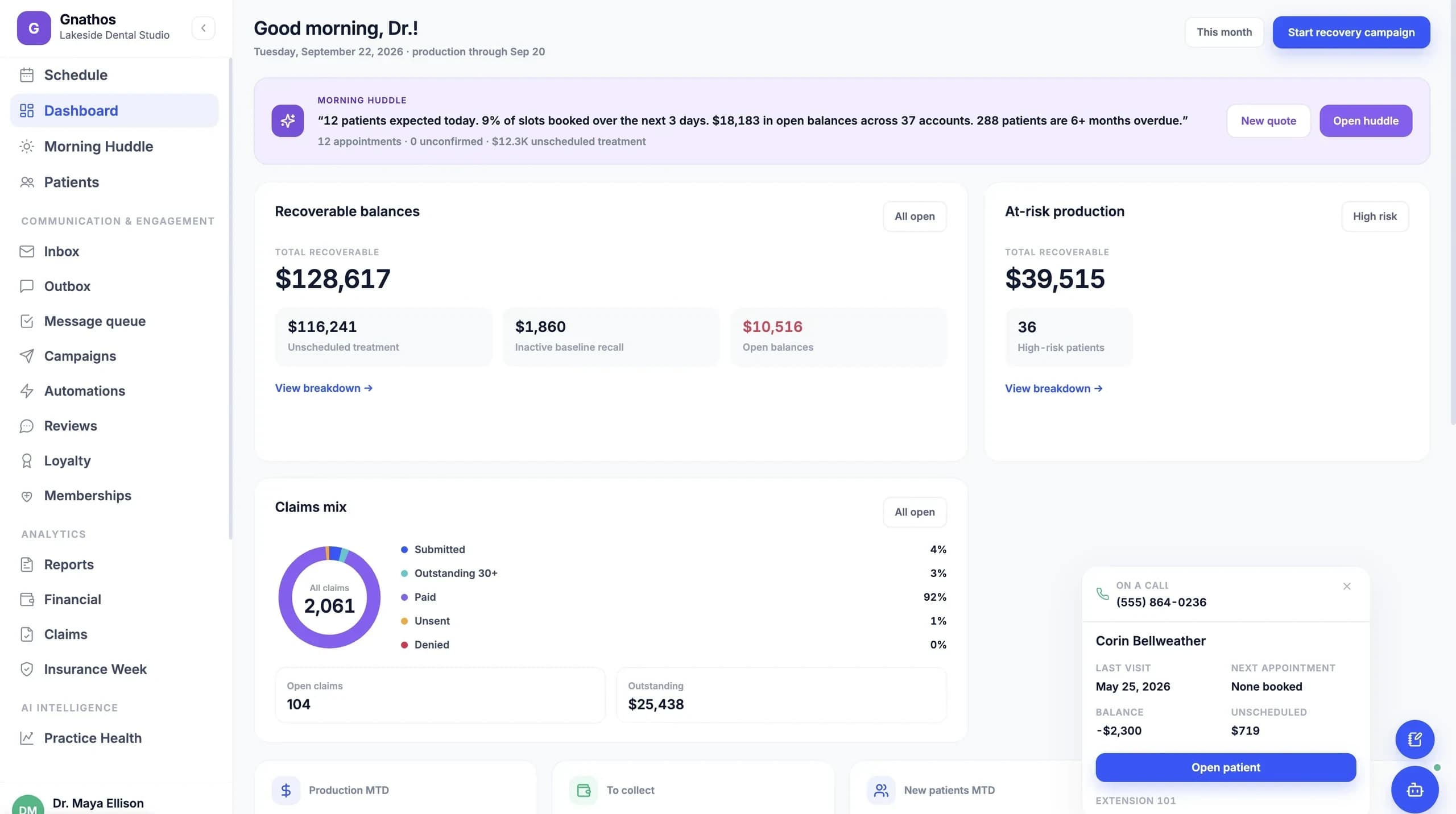This screenshot has height=814, width=1456.
Task: Click the $39,515 total recoverable value
Action: 1055,279
